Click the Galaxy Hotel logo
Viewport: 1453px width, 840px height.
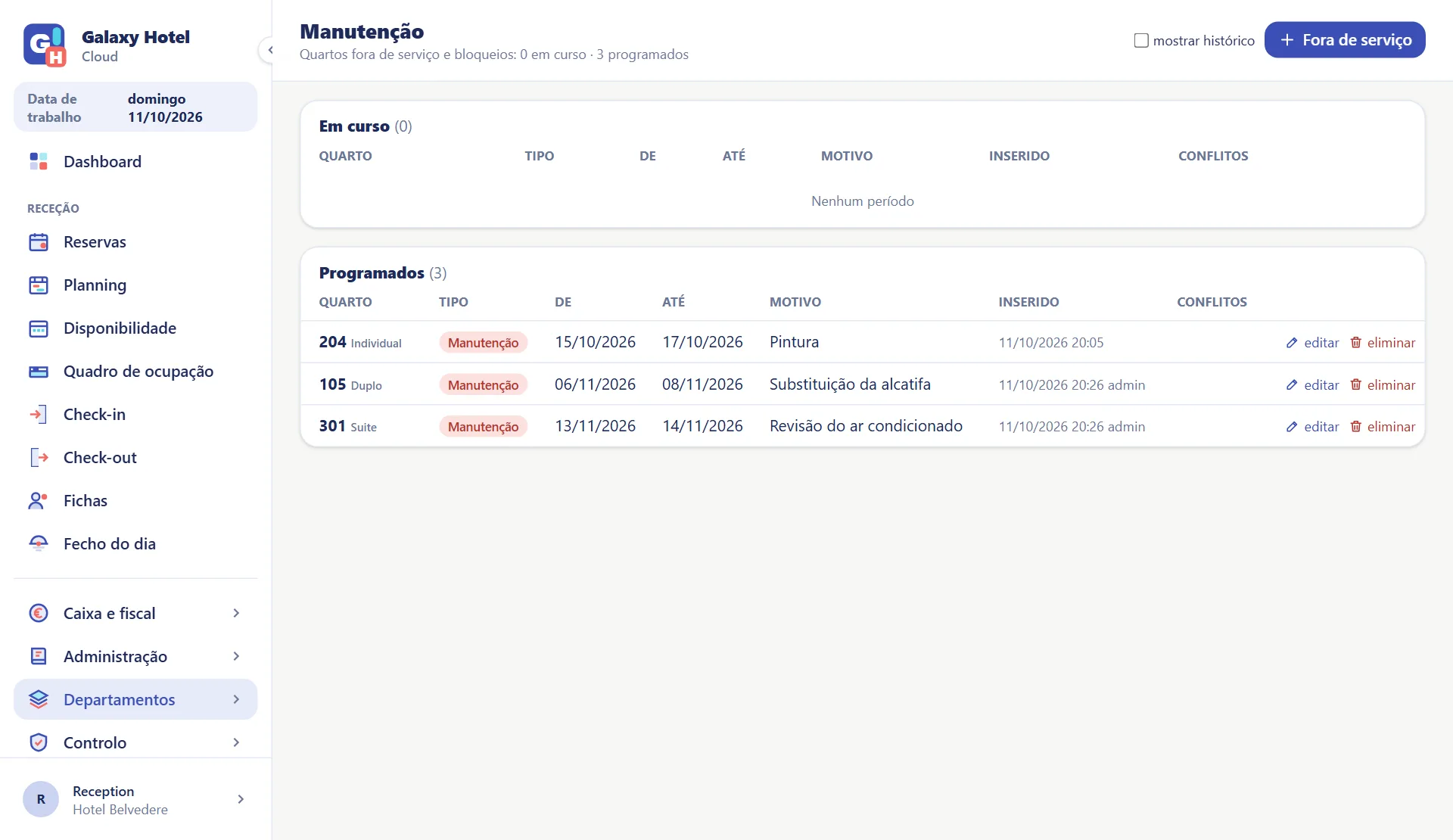click(45, 45)
